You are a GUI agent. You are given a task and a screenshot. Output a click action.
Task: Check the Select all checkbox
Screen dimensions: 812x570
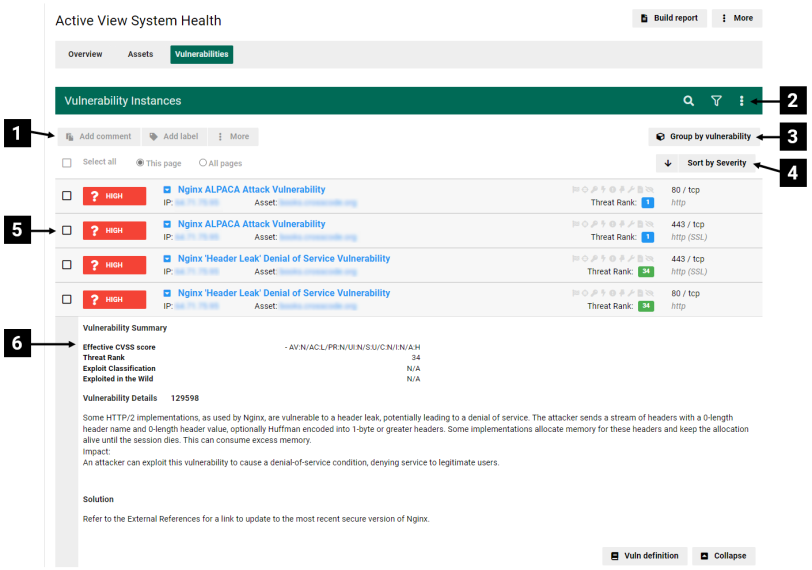[x=67, y=163]
